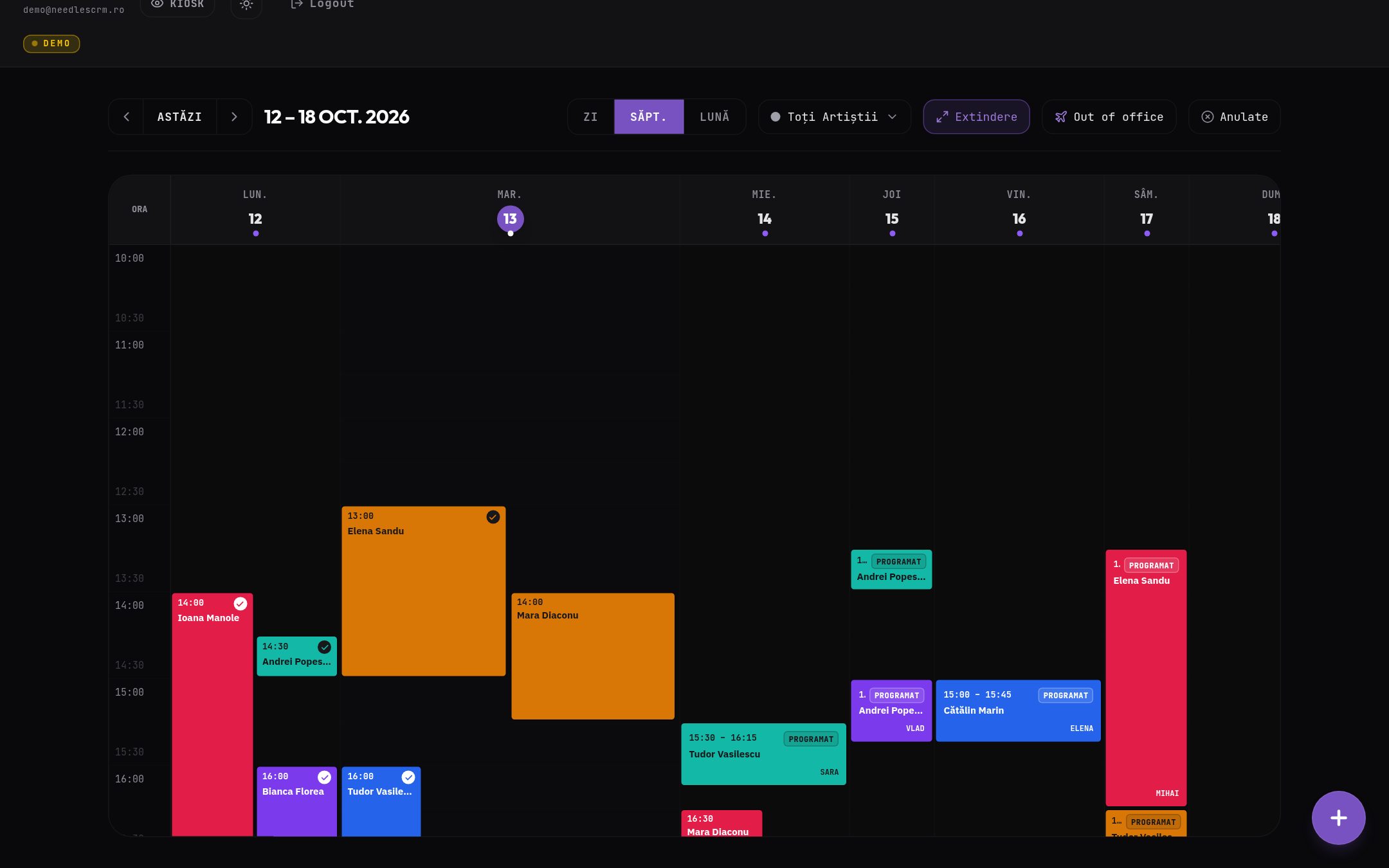Toggle Anulate cancelled appointments filter
This screenshot has width=1389, height=868.
coord(1234,116)
